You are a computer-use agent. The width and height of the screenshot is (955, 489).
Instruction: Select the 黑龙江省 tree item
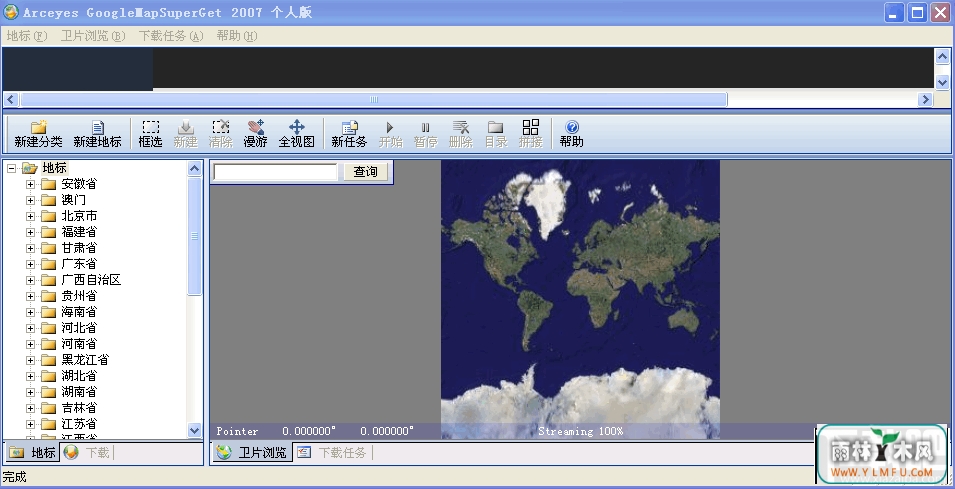85,360
